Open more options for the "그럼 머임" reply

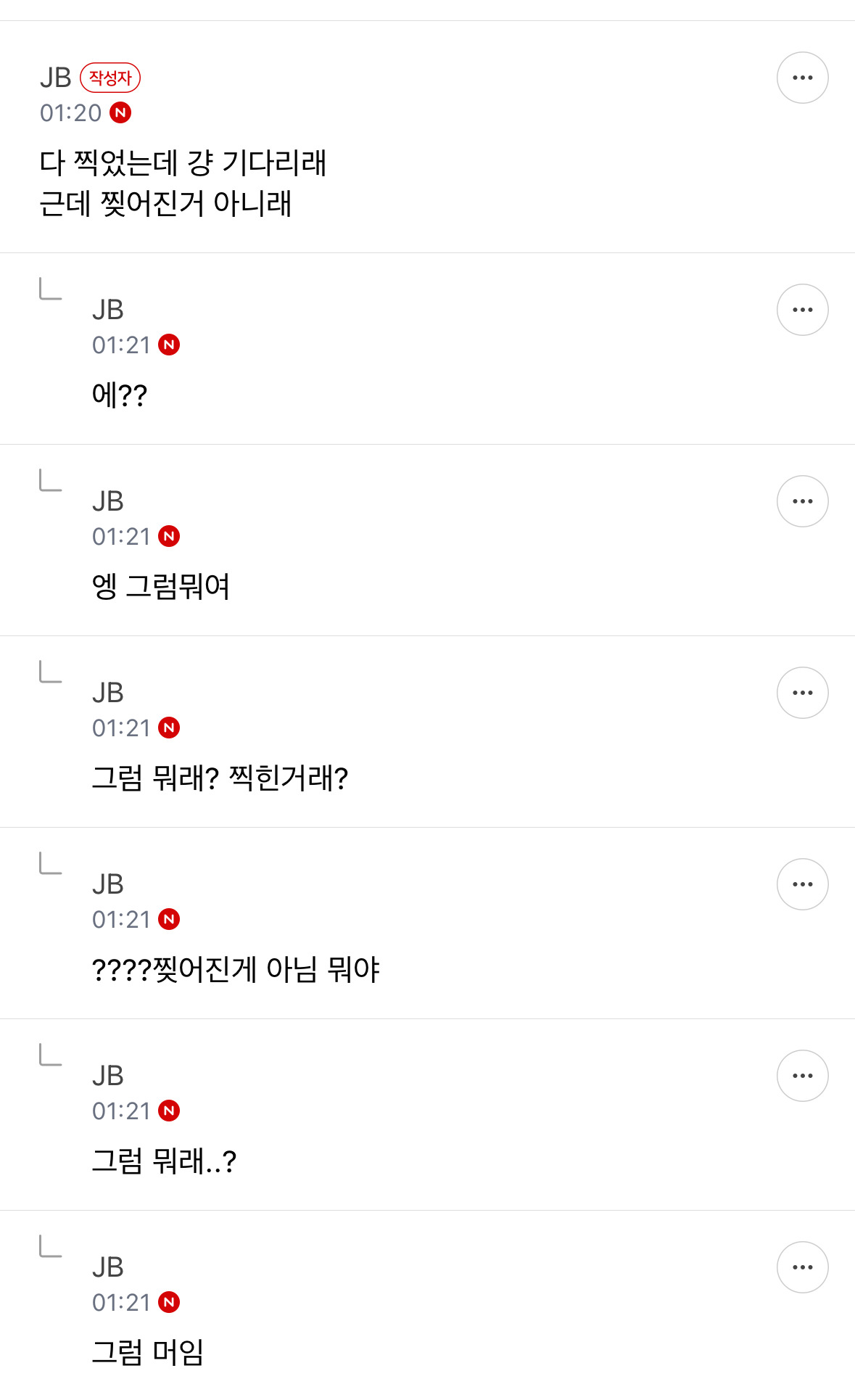click(802, 1267)
